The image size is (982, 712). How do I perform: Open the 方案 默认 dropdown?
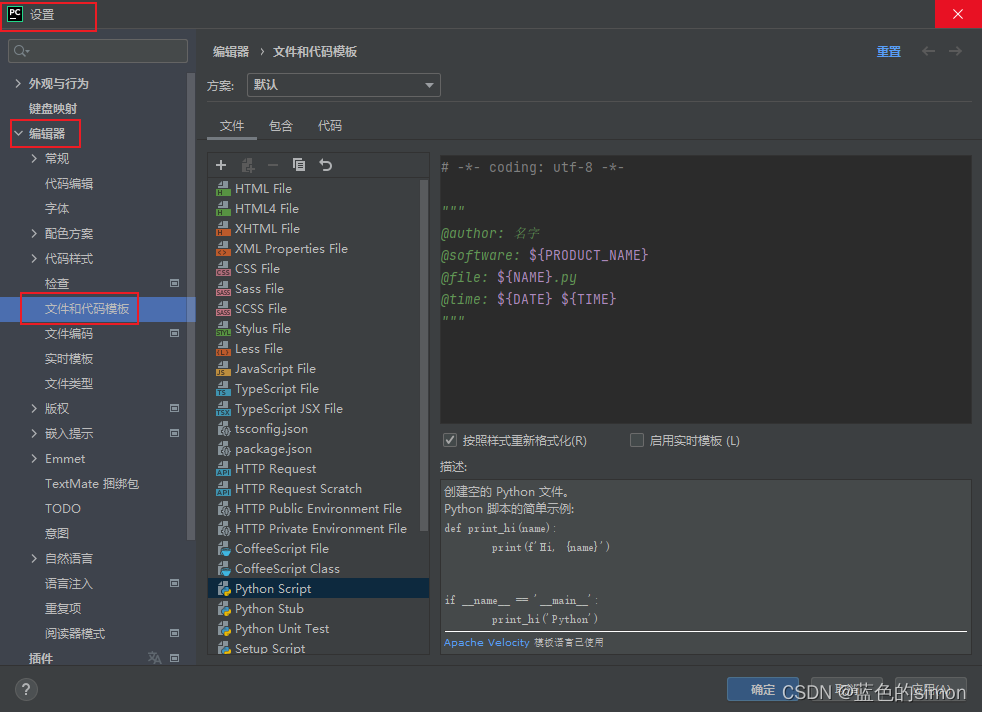[x=344, y=85]
